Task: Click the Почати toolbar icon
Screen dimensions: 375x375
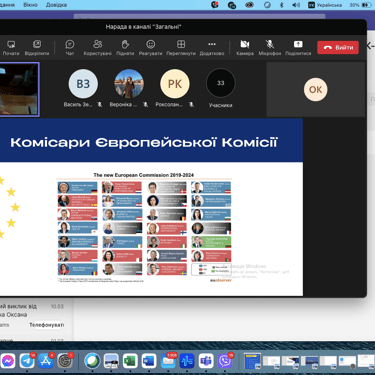Action: tap(11, 48)
